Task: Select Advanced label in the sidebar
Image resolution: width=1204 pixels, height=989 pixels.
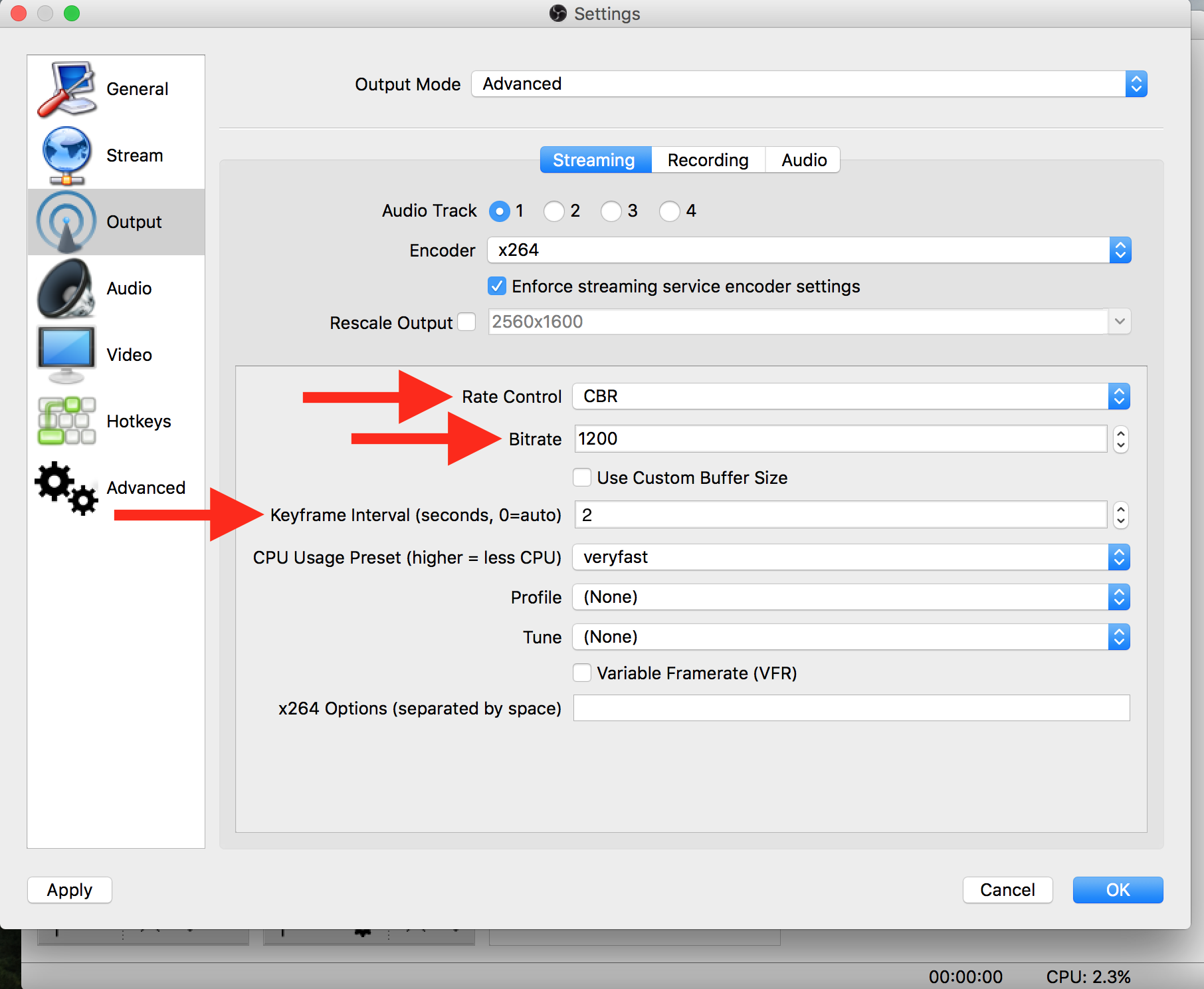Action: 146,488
